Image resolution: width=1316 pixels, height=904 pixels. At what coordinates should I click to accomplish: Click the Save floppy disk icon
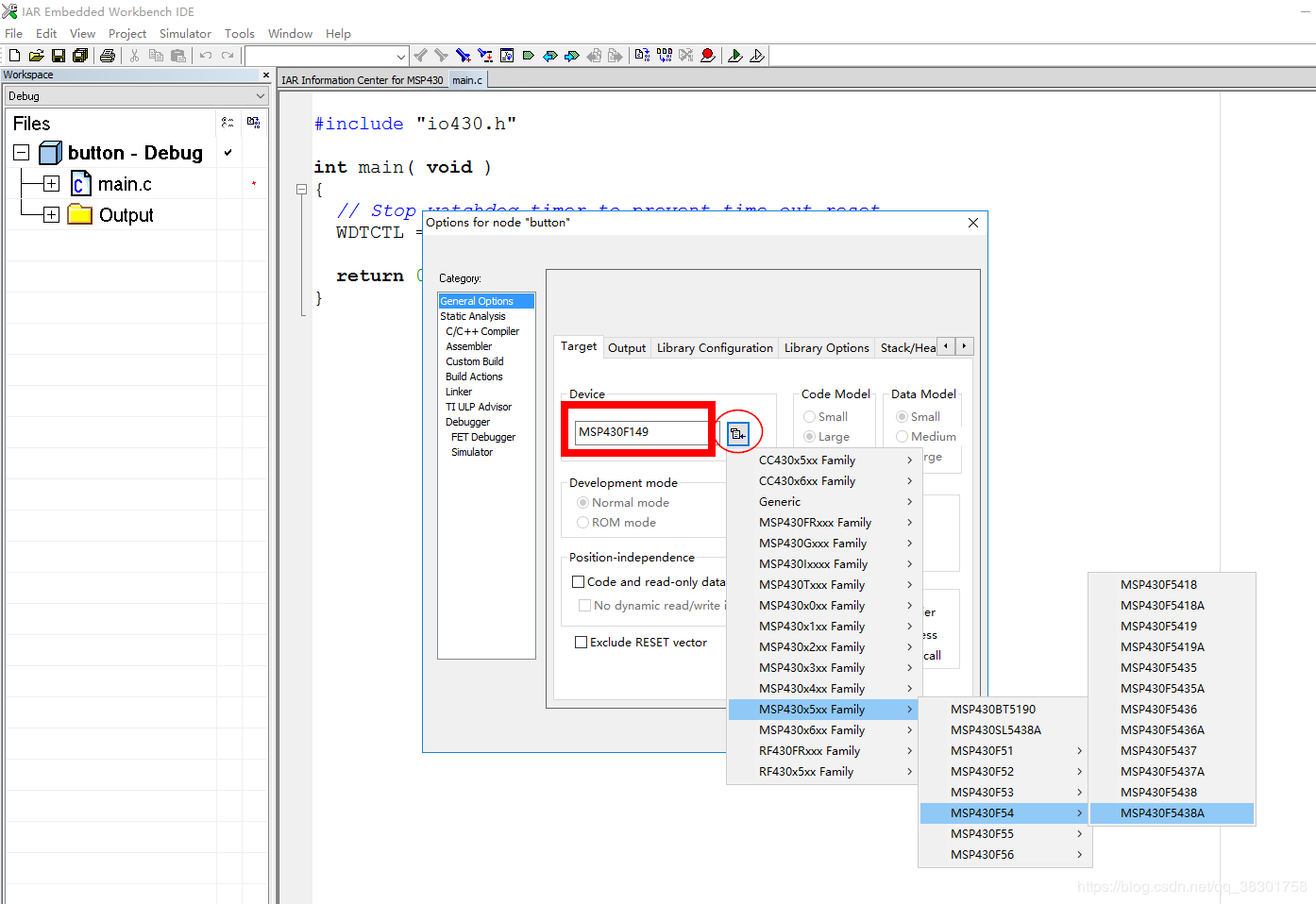pyautogui.click(x=58, y=56)
